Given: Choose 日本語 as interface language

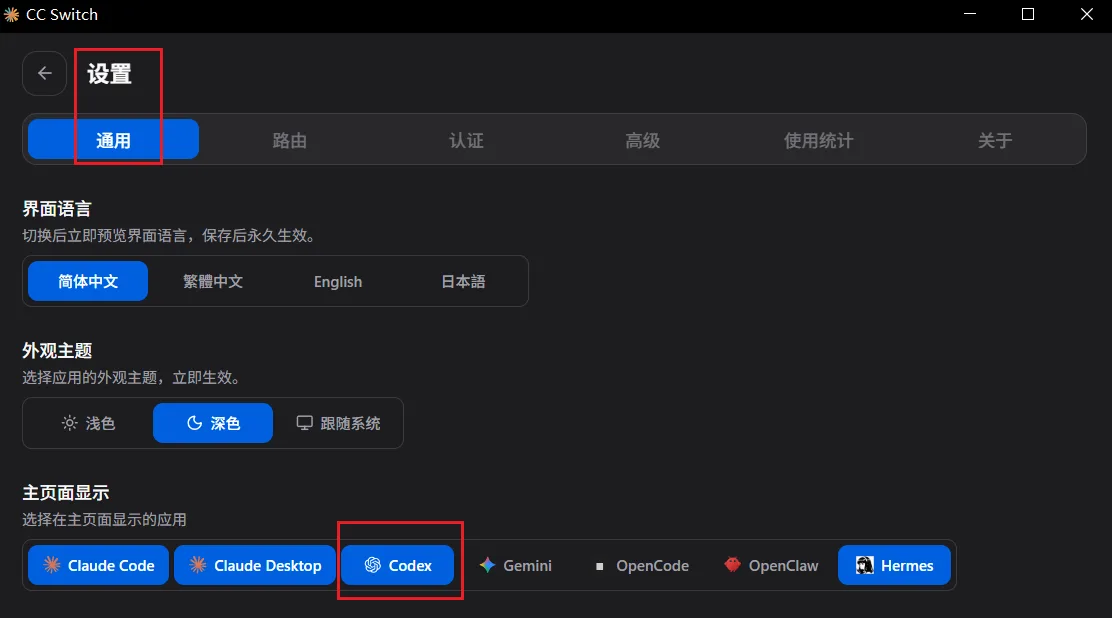Looking at the screenshot, I should click(463, 281).
